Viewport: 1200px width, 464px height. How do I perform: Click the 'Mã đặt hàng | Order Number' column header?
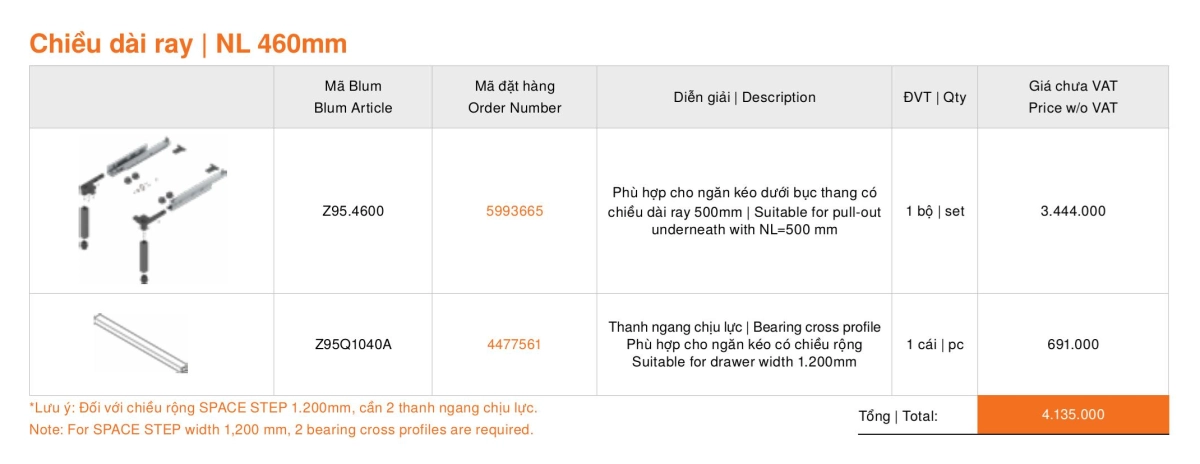coord(514,97)
